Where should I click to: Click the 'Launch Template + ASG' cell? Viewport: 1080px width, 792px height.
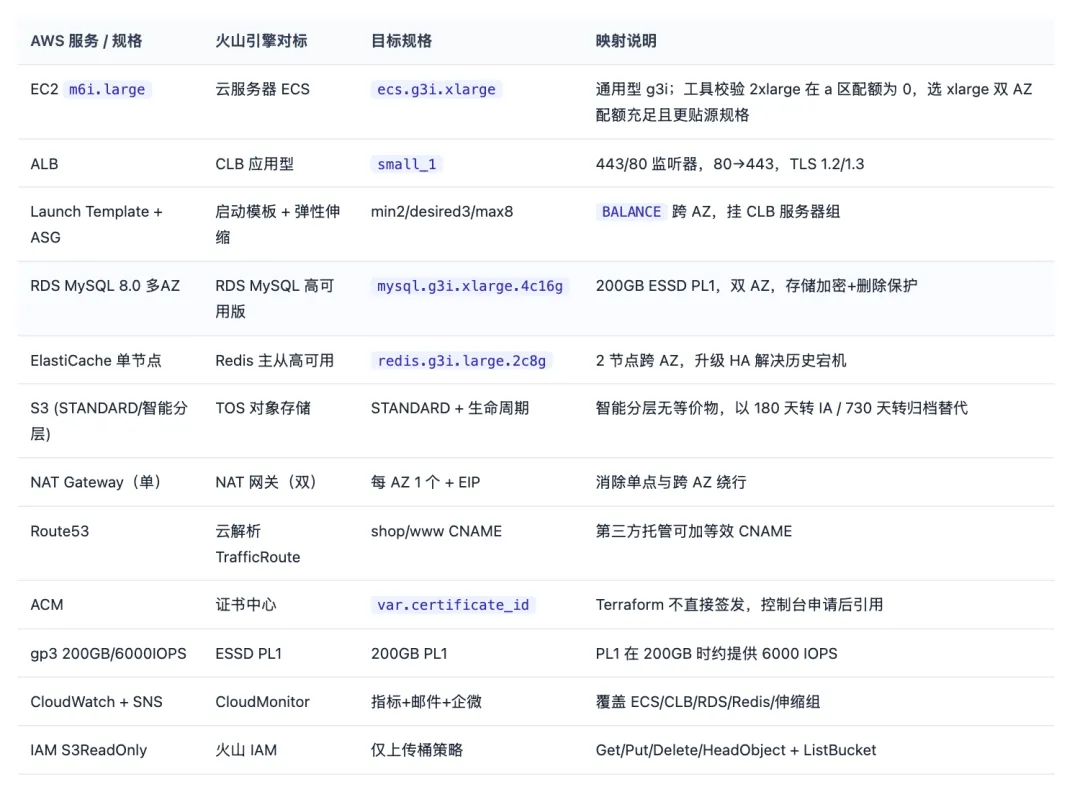pyautogui.click(x=96, y=225)
